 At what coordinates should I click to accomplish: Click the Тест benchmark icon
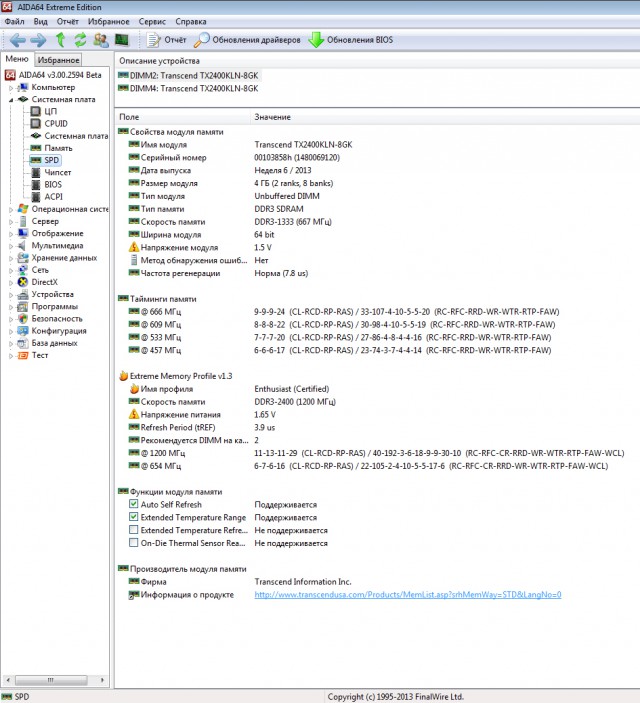(x=23, y=355)
